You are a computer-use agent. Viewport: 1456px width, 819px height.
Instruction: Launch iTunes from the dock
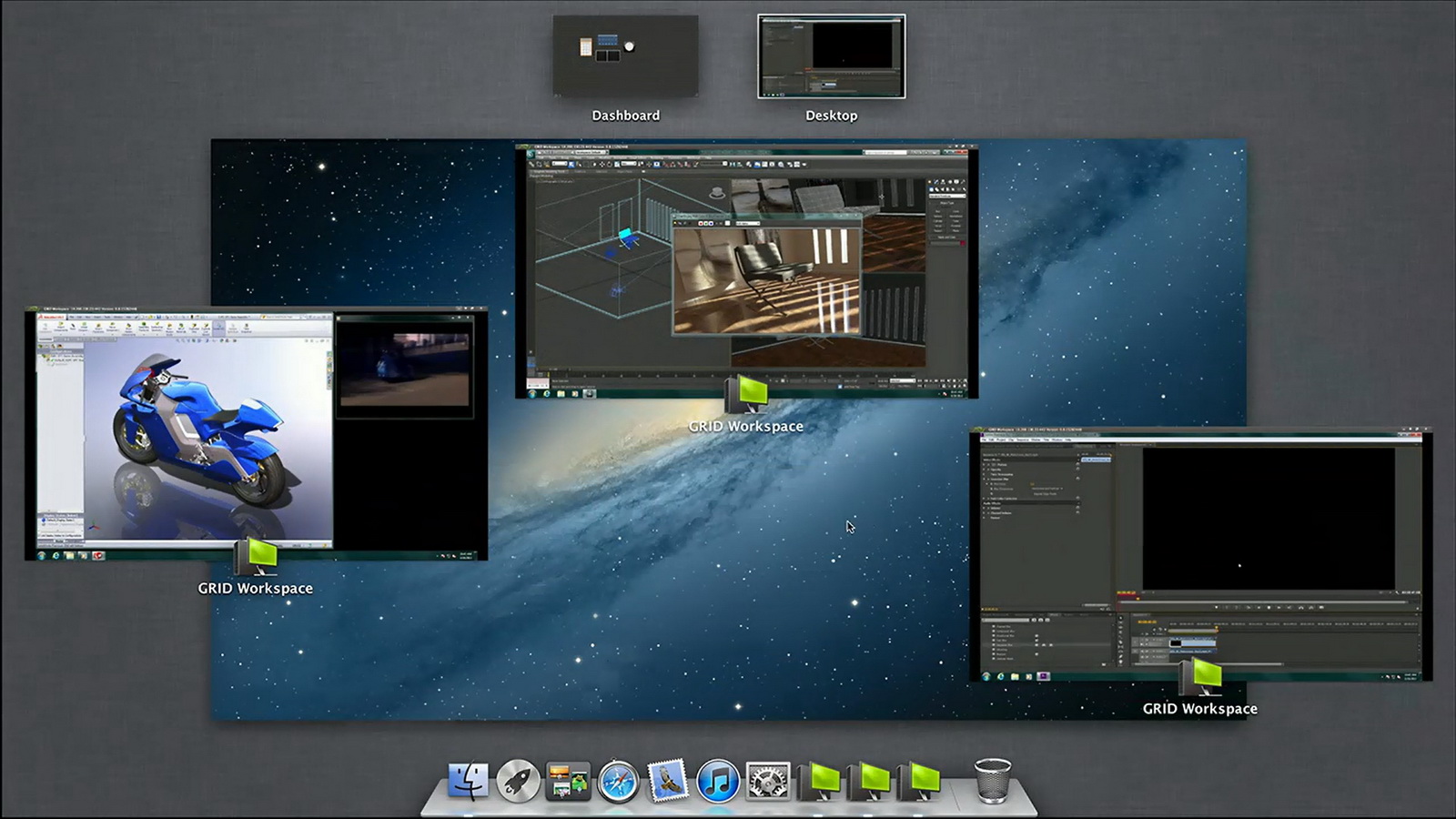point(718,781)
